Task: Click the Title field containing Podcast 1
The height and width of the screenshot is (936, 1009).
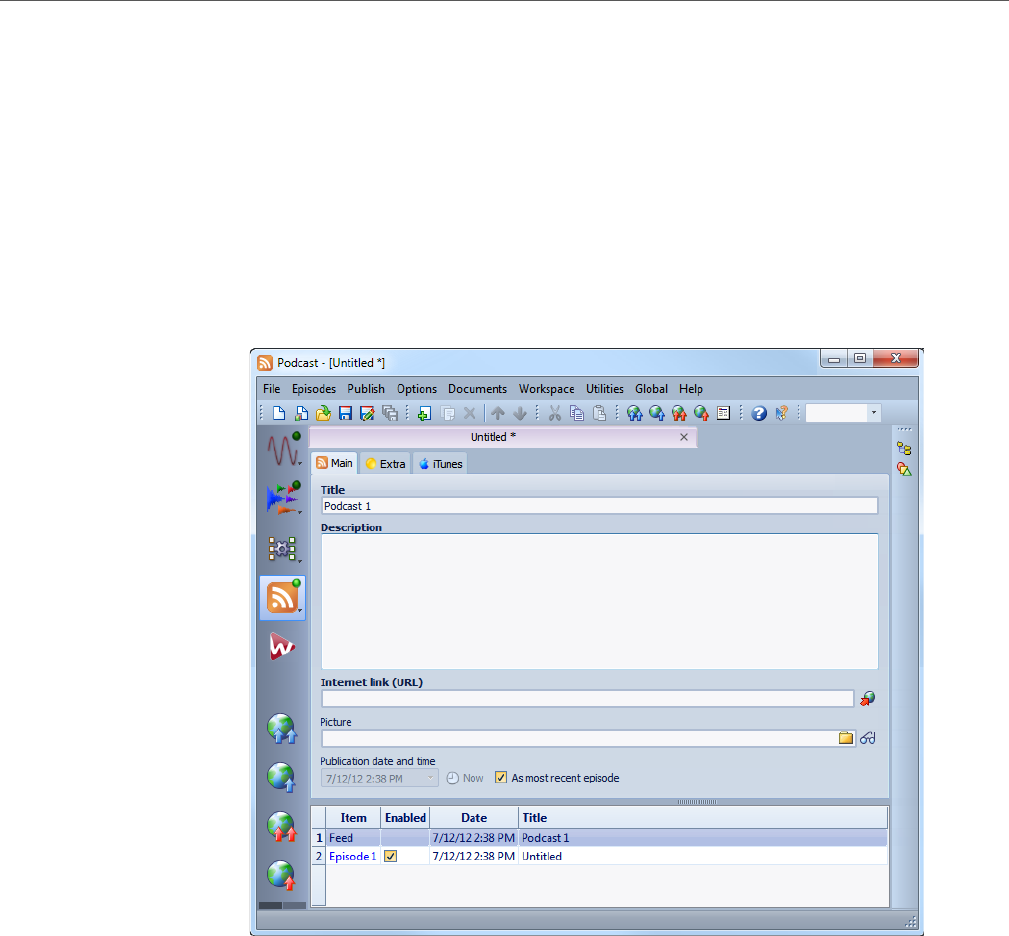Action: 600,506
